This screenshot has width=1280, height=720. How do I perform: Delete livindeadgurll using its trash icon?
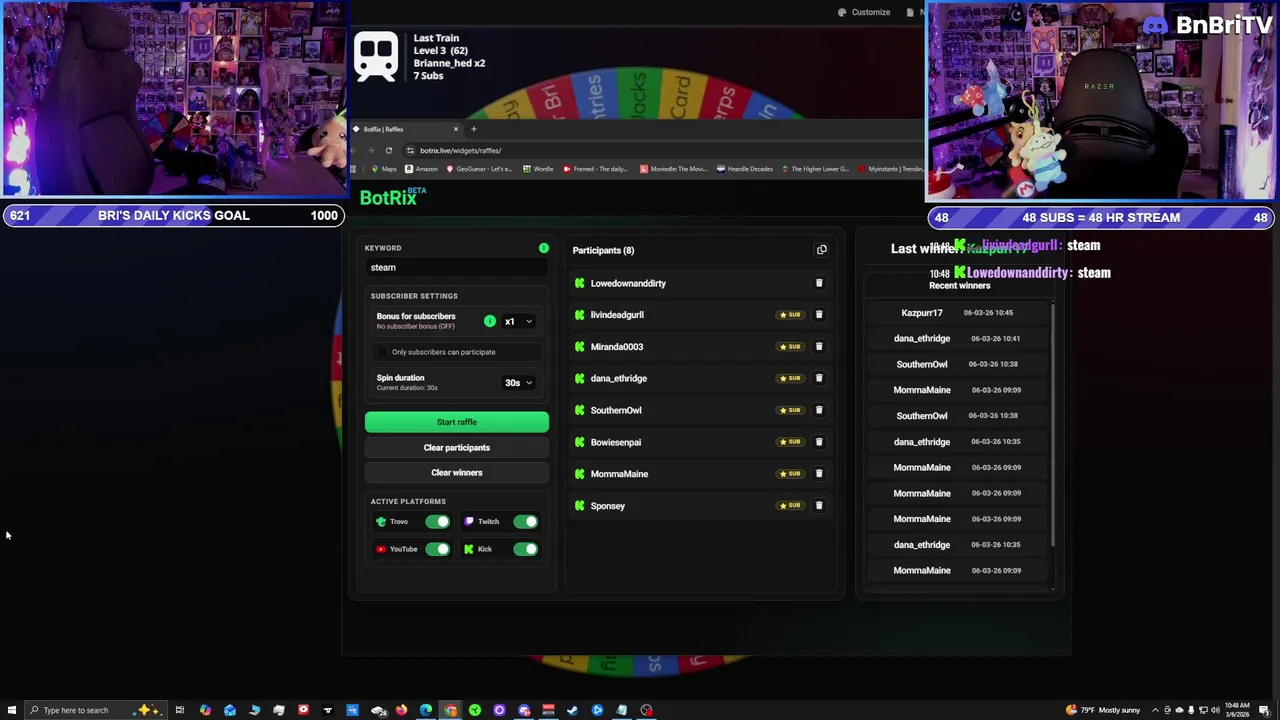click(x=819, y=315)
